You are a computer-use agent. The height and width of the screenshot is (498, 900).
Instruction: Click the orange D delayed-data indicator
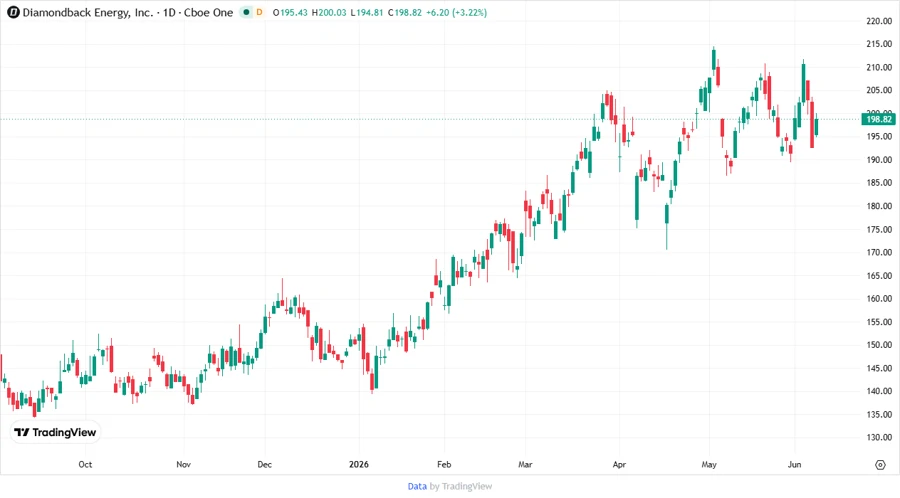(x=259, y=12)
